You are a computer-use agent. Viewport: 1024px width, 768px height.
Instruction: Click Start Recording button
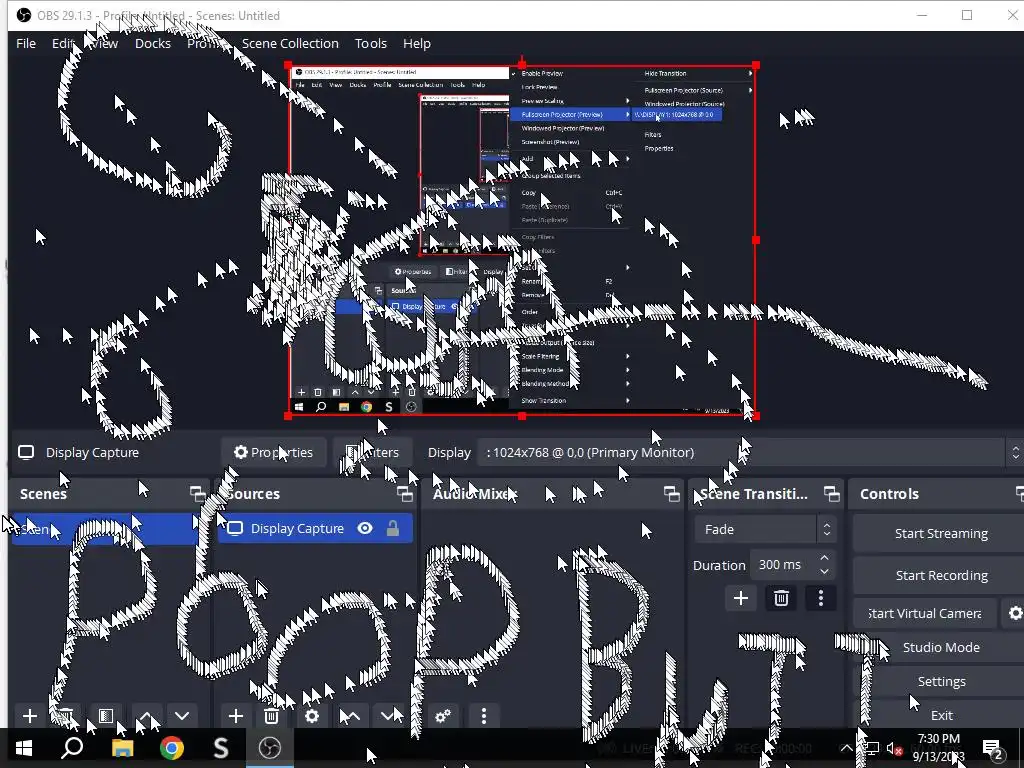click(x=940, y=575)
